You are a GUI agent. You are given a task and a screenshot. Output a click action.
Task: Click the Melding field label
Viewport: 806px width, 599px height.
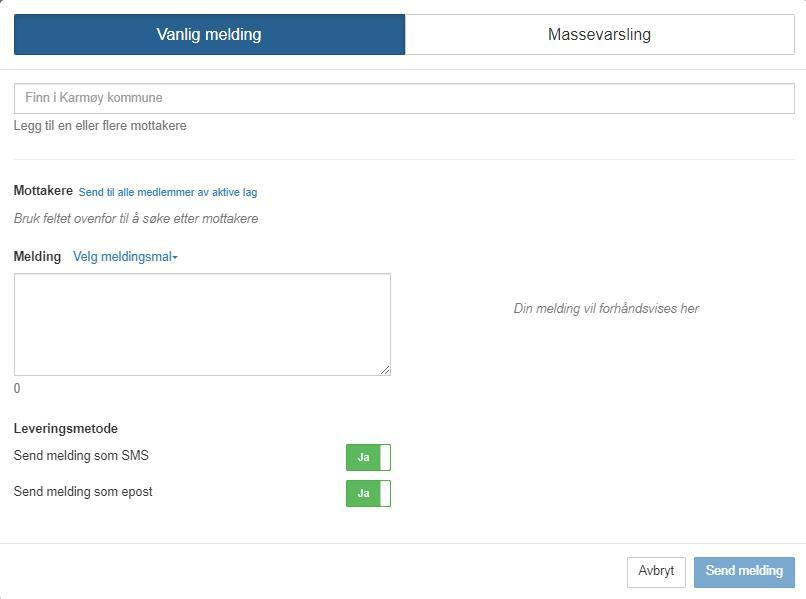click(x=37, y=257)
